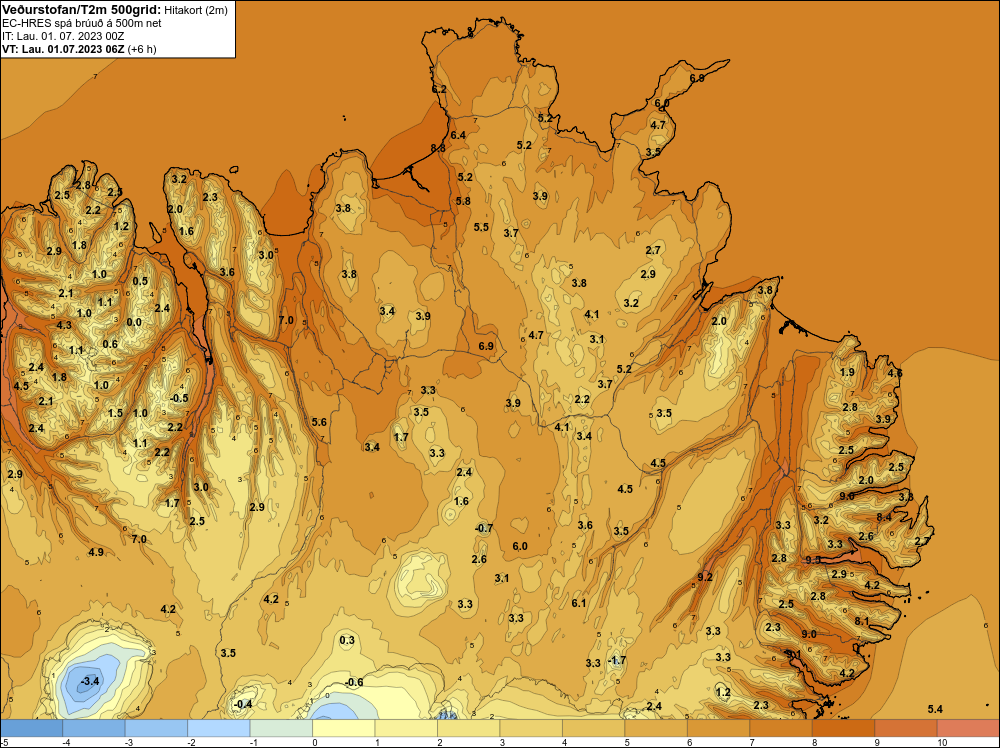Click the temperature value "-0.6"
The height and width of the screenshot is (748, 1000).
353,682
